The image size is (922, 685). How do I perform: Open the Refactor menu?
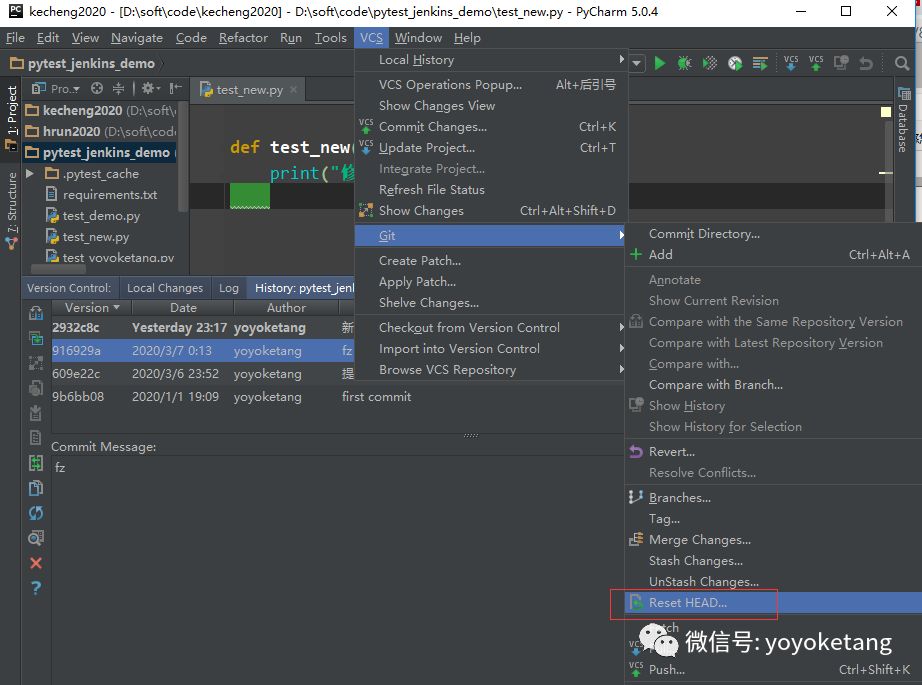(x=243, y=38)
